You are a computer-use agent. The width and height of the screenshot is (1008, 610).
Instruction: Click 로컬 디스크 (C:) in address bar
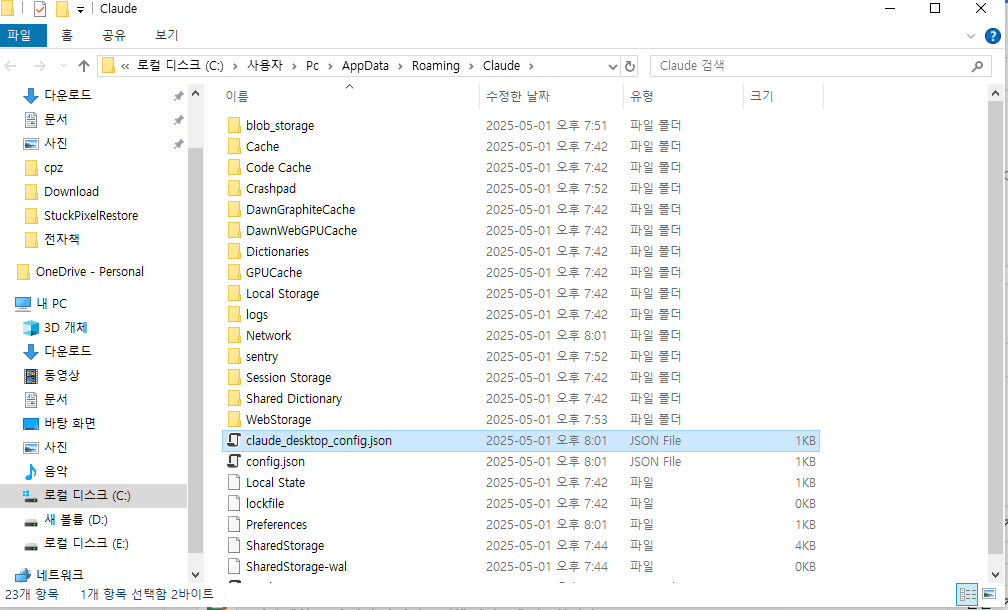point(181,66)
